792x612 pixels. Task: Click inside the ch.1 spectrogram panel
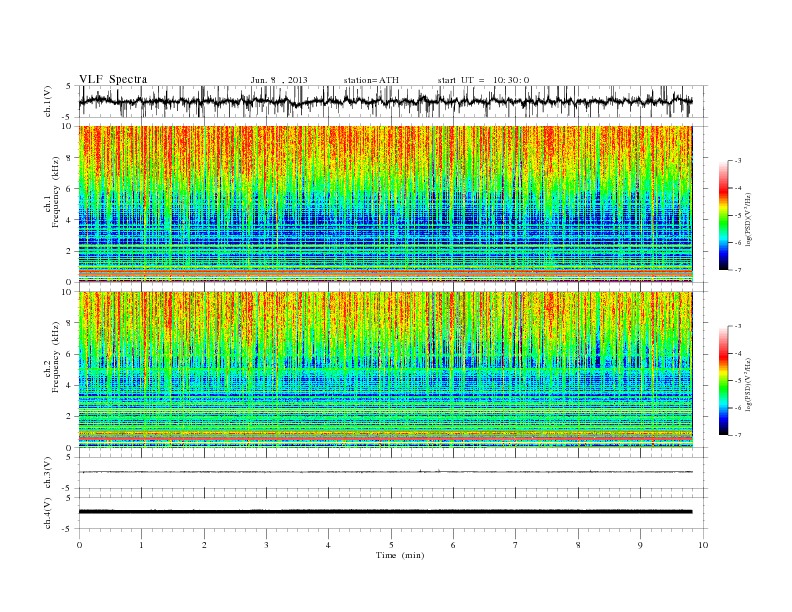[x=385, y=204]
